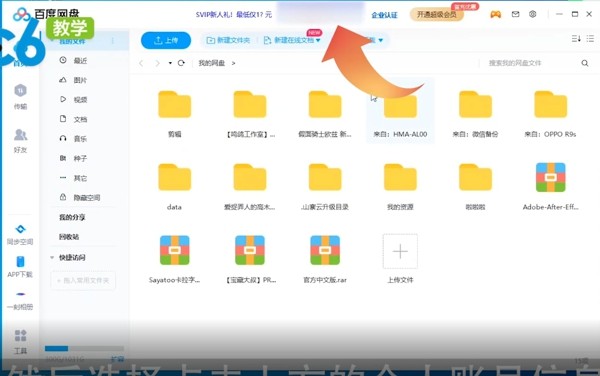Open the toolbar dropdown right of 新建在线文档
This screenshot has width=600, height=376.
point(380,40)
